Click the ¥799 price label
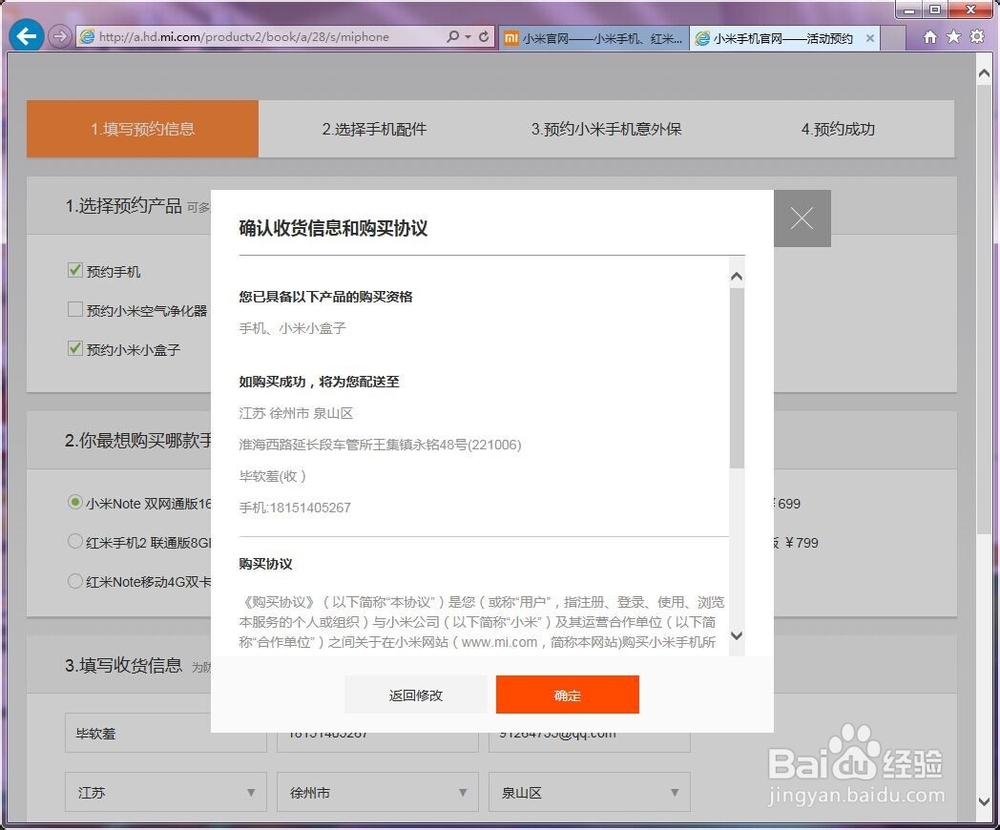The width and height of the screenshot is (1000, 830). click(x=802, y=543)
